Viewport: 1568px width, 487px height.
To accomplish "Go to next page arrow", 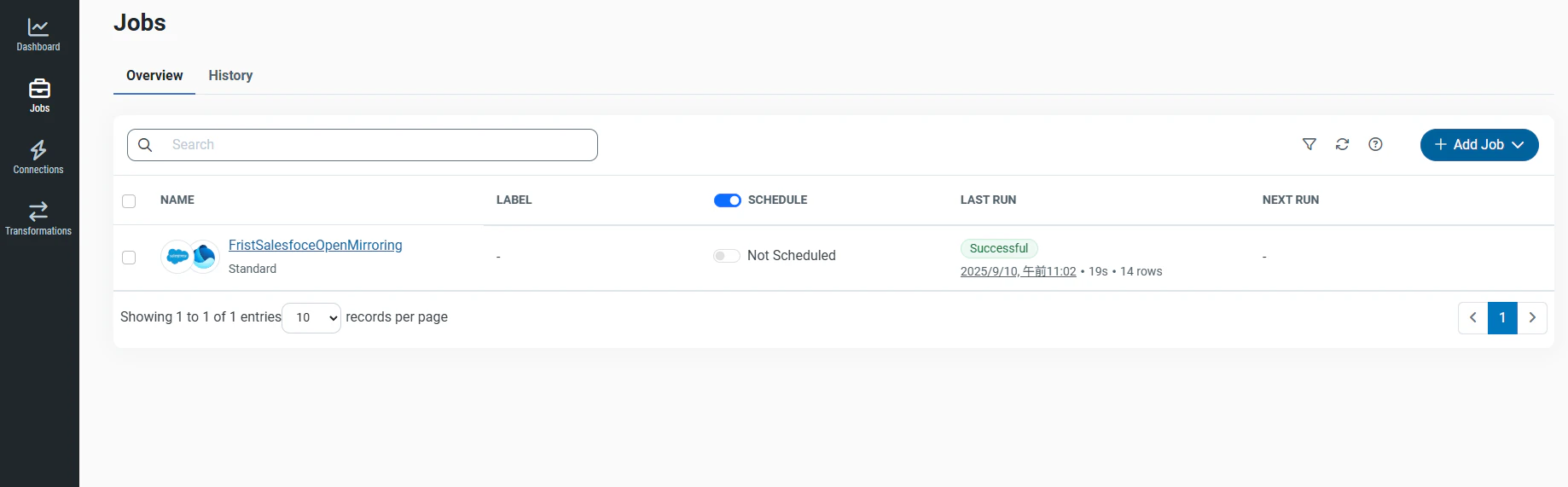I will click(1532, 317).
